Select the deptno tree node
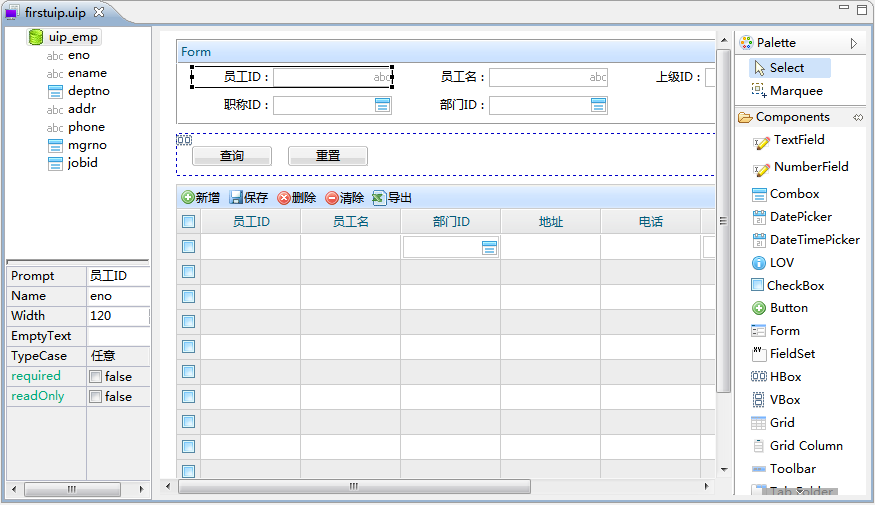This screenshot has height=505, width=875. [x=88, y=91]
